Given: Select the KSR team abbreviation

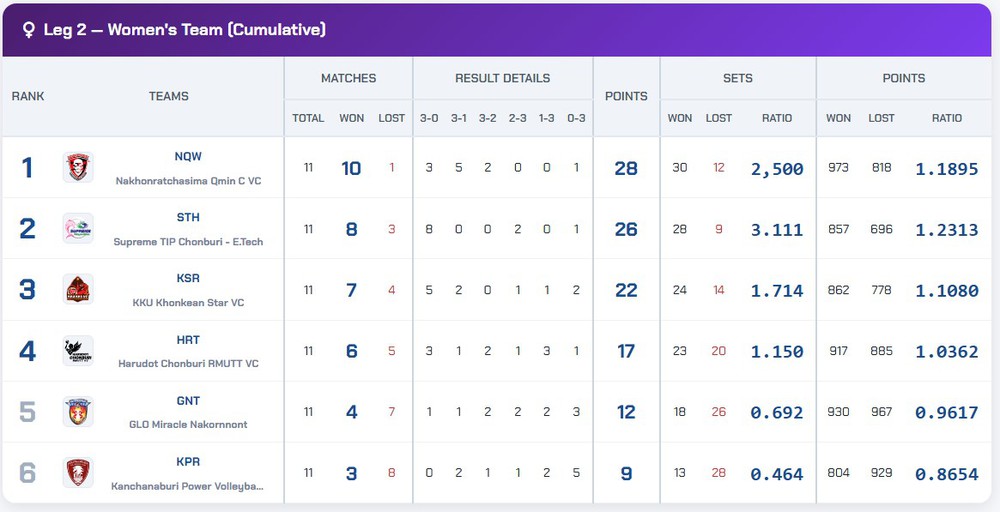Looking at the screenshot, I should [188, 279].
